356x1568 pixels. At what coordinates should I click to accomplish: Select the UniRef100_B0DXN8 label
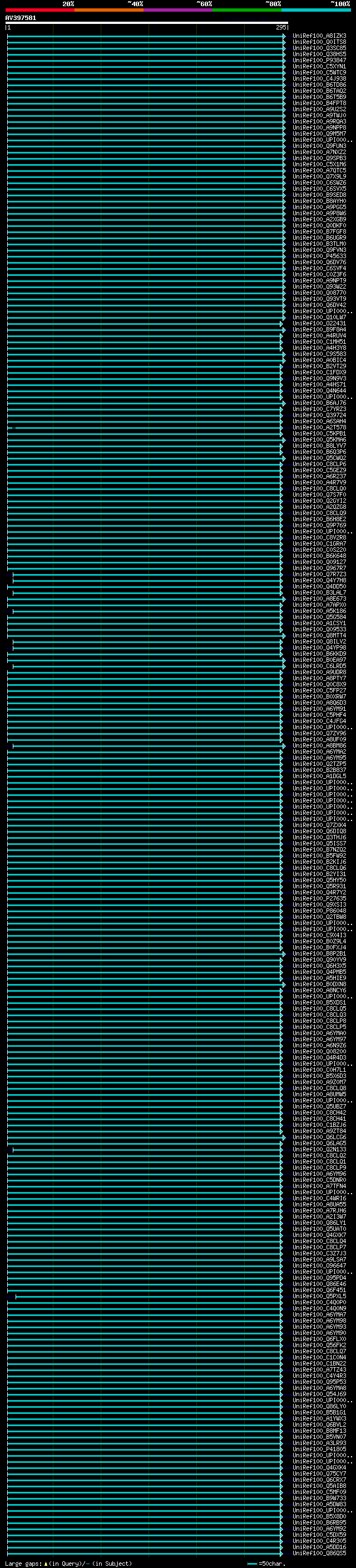click(x=319, y=985)
